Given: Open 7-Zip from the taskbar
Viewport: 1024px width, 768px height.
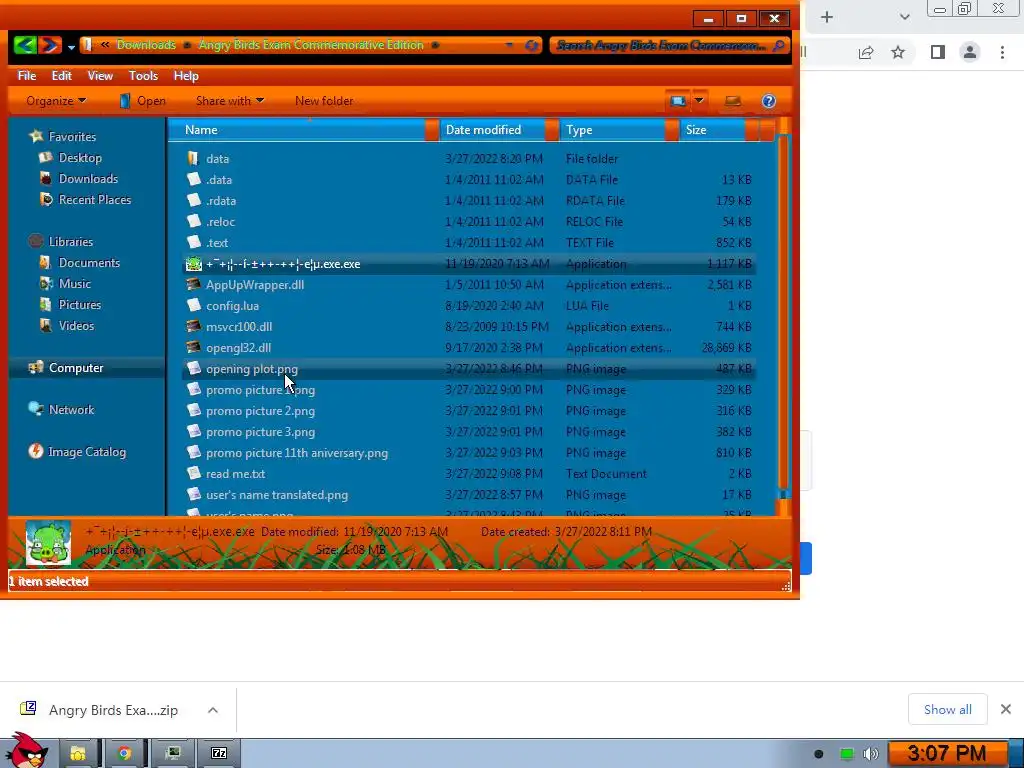Looking at the screenshot, I should pos(219,753).
